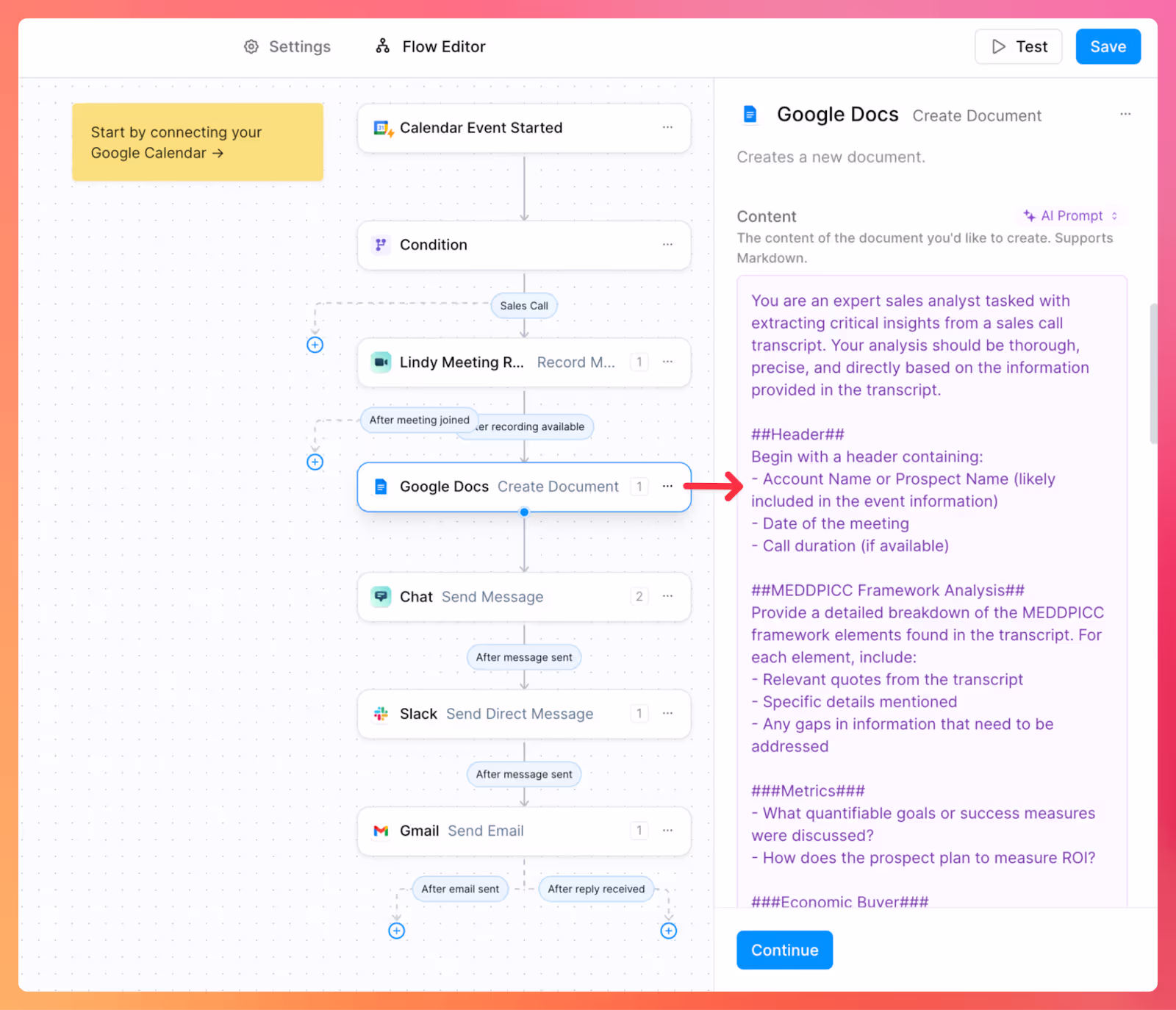This screenshot has height=1010, width=1176.
Task: Open the side panel more options menu
Action: pyautogui.click(x=1125, y=114)
